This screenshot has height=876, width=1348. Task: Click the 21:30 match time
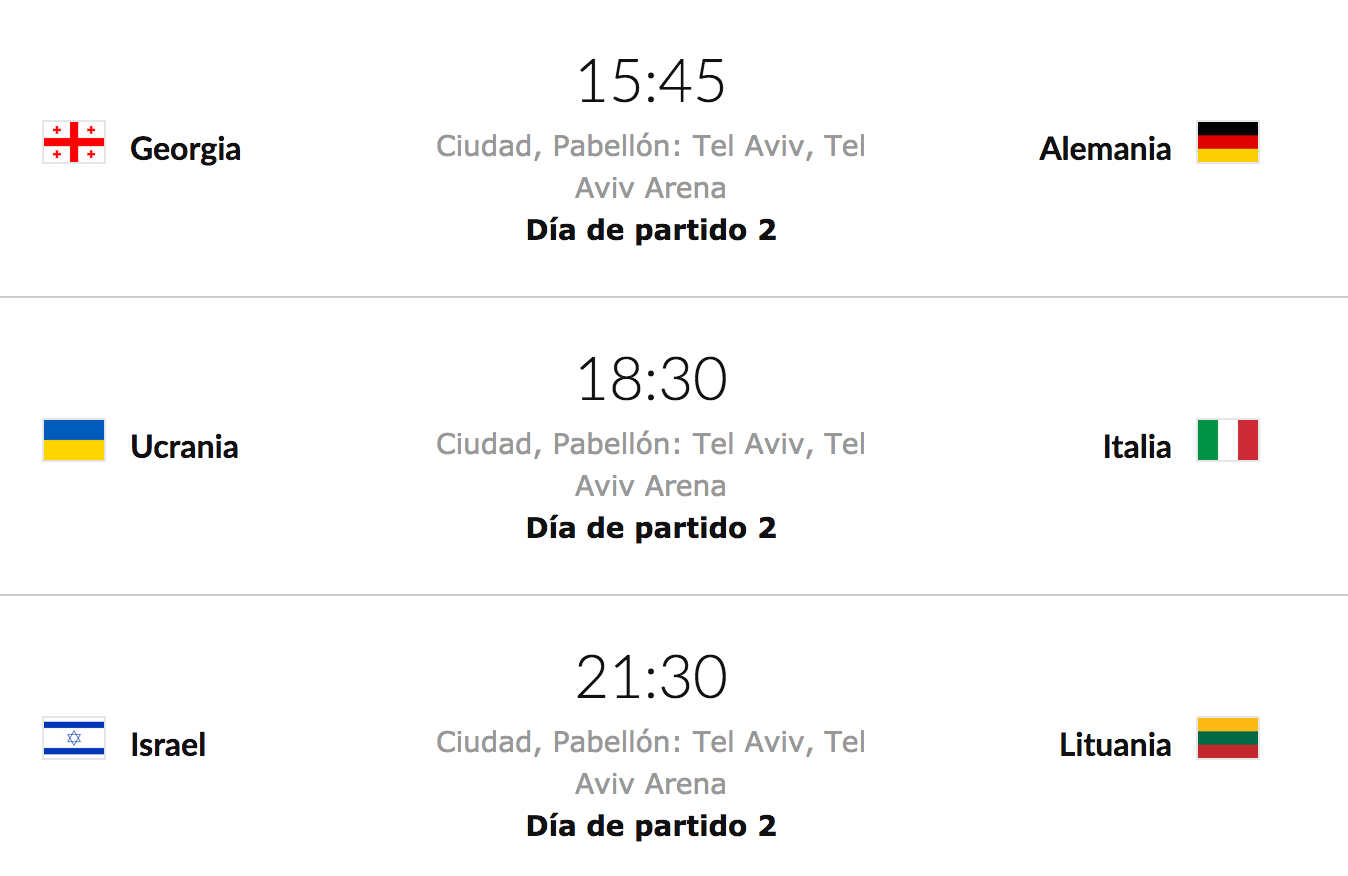[x=651, y=678]
